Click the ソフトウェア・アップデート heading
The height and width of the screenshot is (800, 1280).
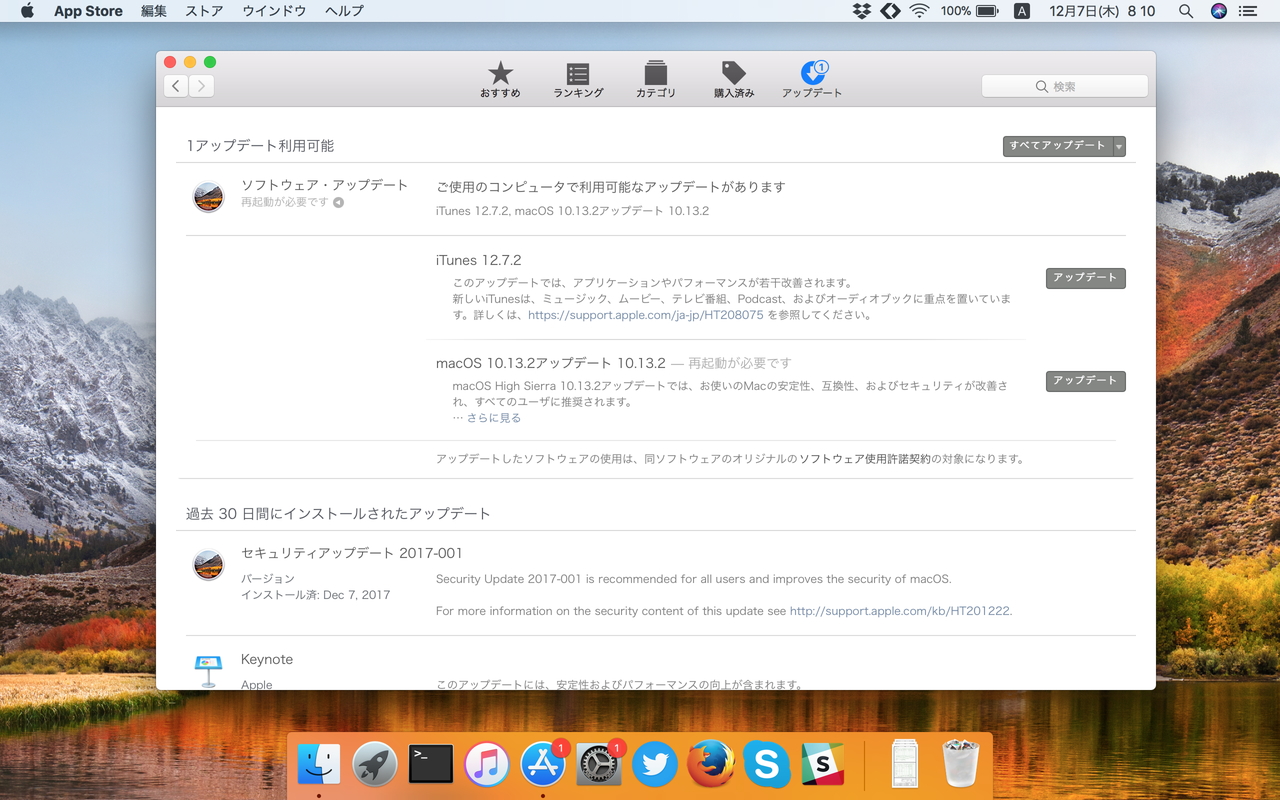click(x=325, y=185)
